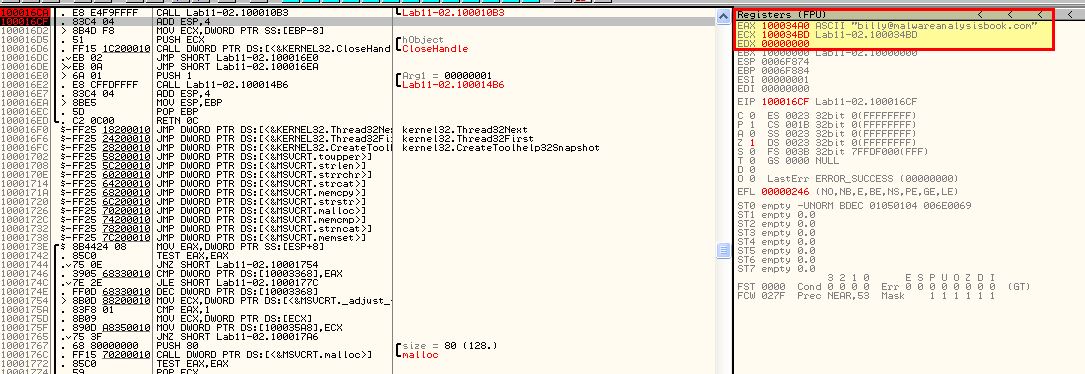1085x374 pixels.
Task: Select the ESI register value 00000001
Action: click(785, 80)
